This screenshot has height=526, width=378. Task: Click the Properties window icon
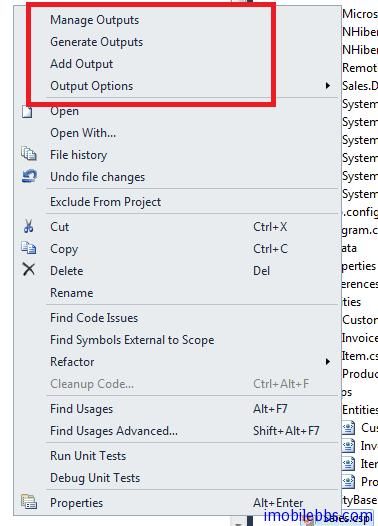[x=29, y=502]
